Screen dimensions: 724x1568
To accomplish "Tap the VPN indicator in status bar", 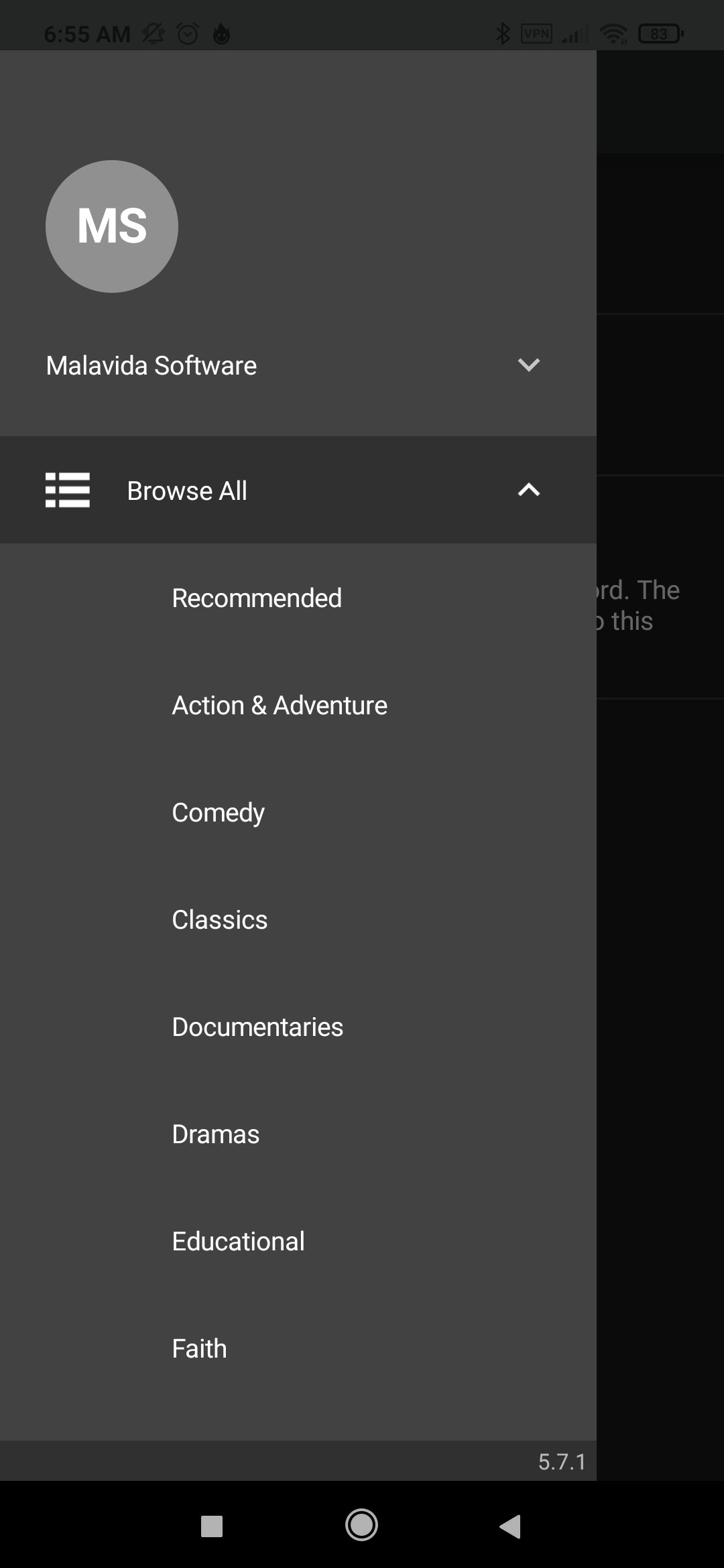I will click(x=537, y=34).
